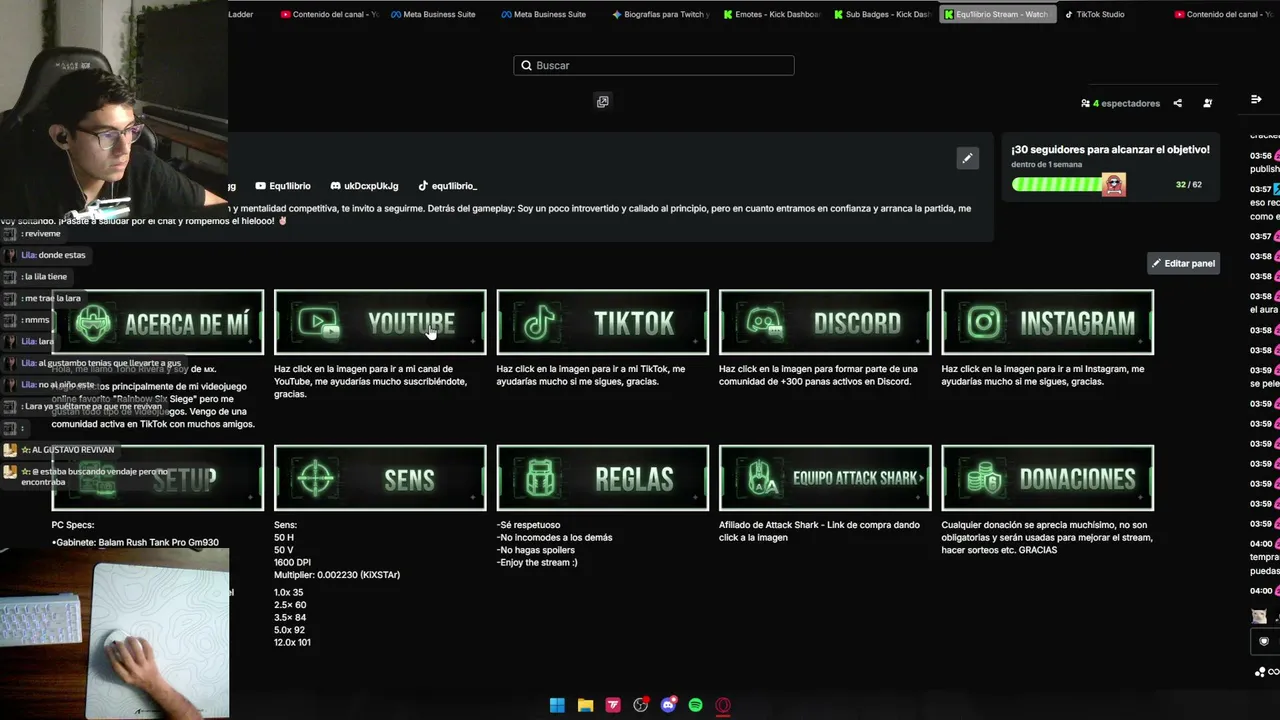1280x720 pixels.
Task: Open the red TF app in taskbar
Action: pyautogui.click(x=613, y=705)
